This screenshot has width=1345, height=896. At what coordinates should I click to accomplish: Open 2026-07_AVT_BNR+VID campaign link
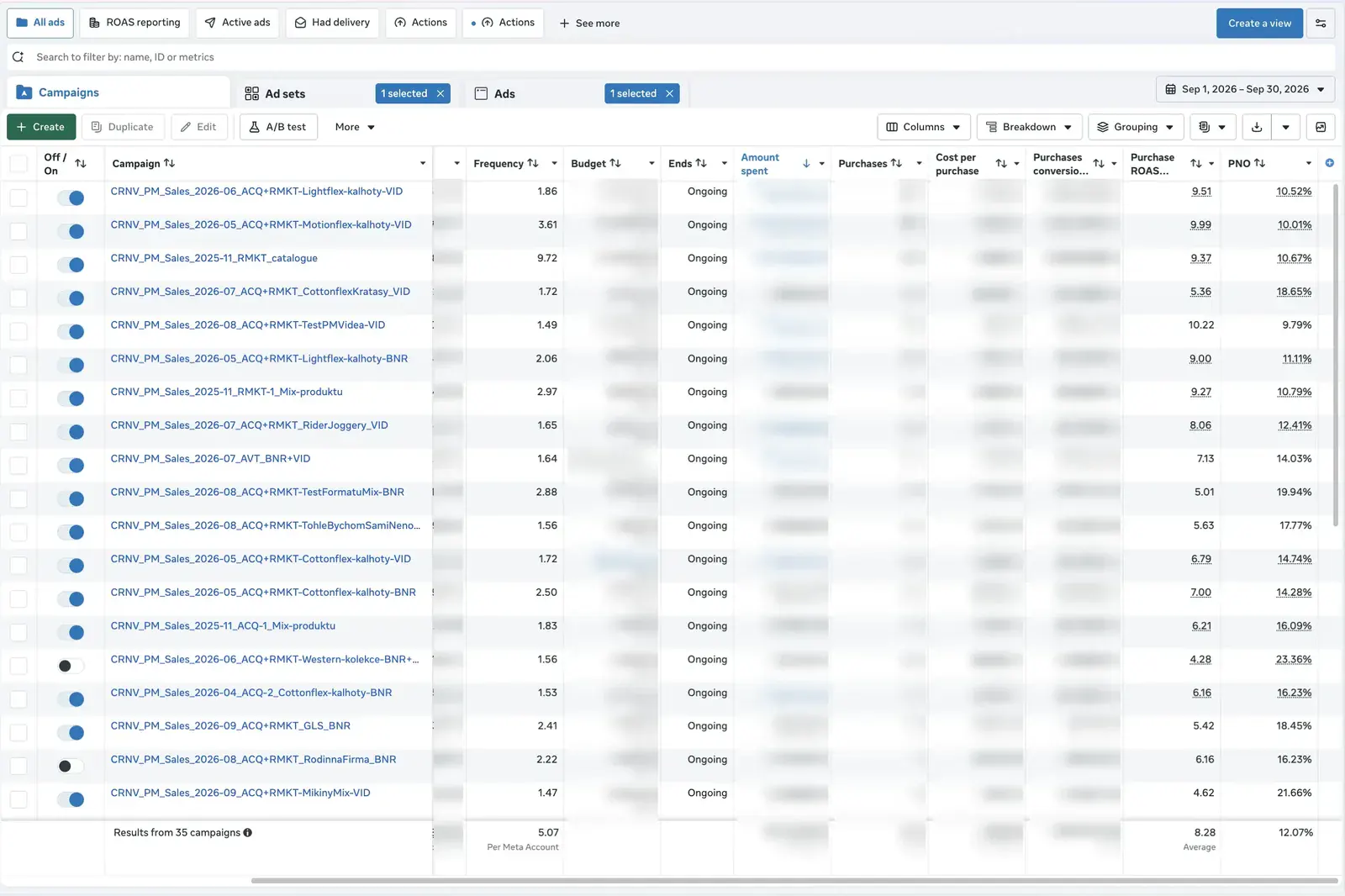tap(210, 459)
